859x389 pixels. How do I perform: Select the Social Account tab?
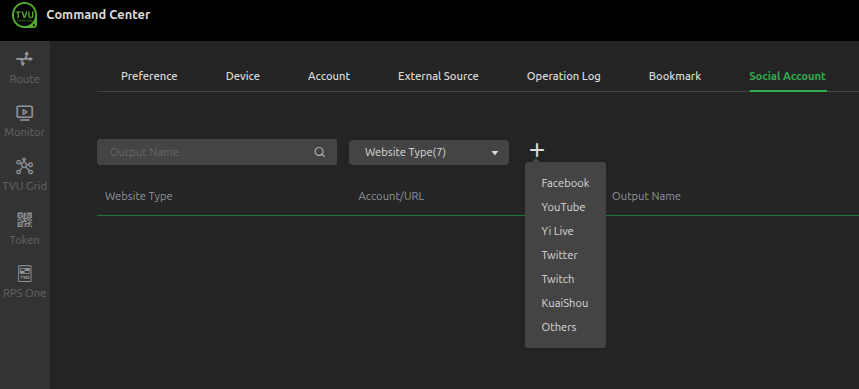coord(787,76)
